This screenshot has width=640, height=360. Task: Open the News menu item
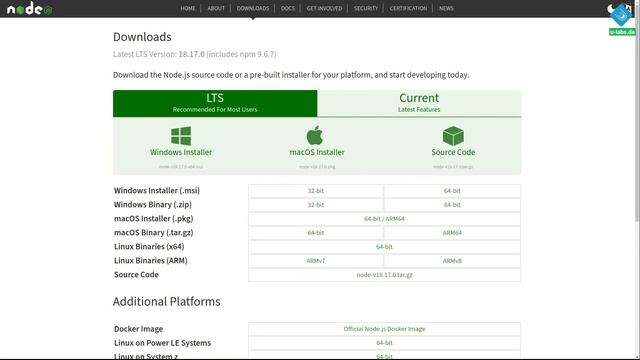[446, 8]
